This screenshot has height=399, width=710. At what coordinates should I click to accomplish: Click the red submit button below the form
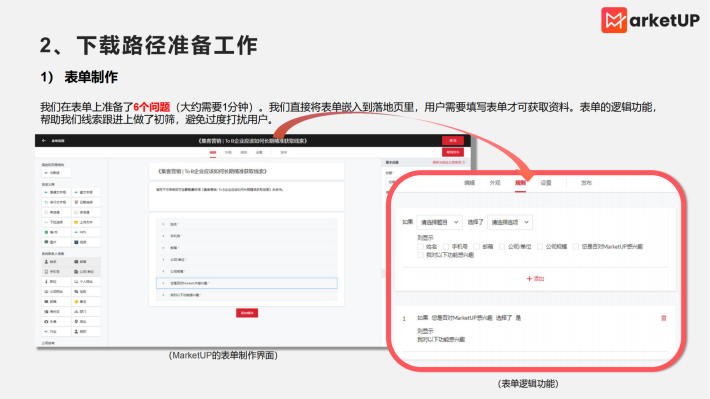(247, 313)
